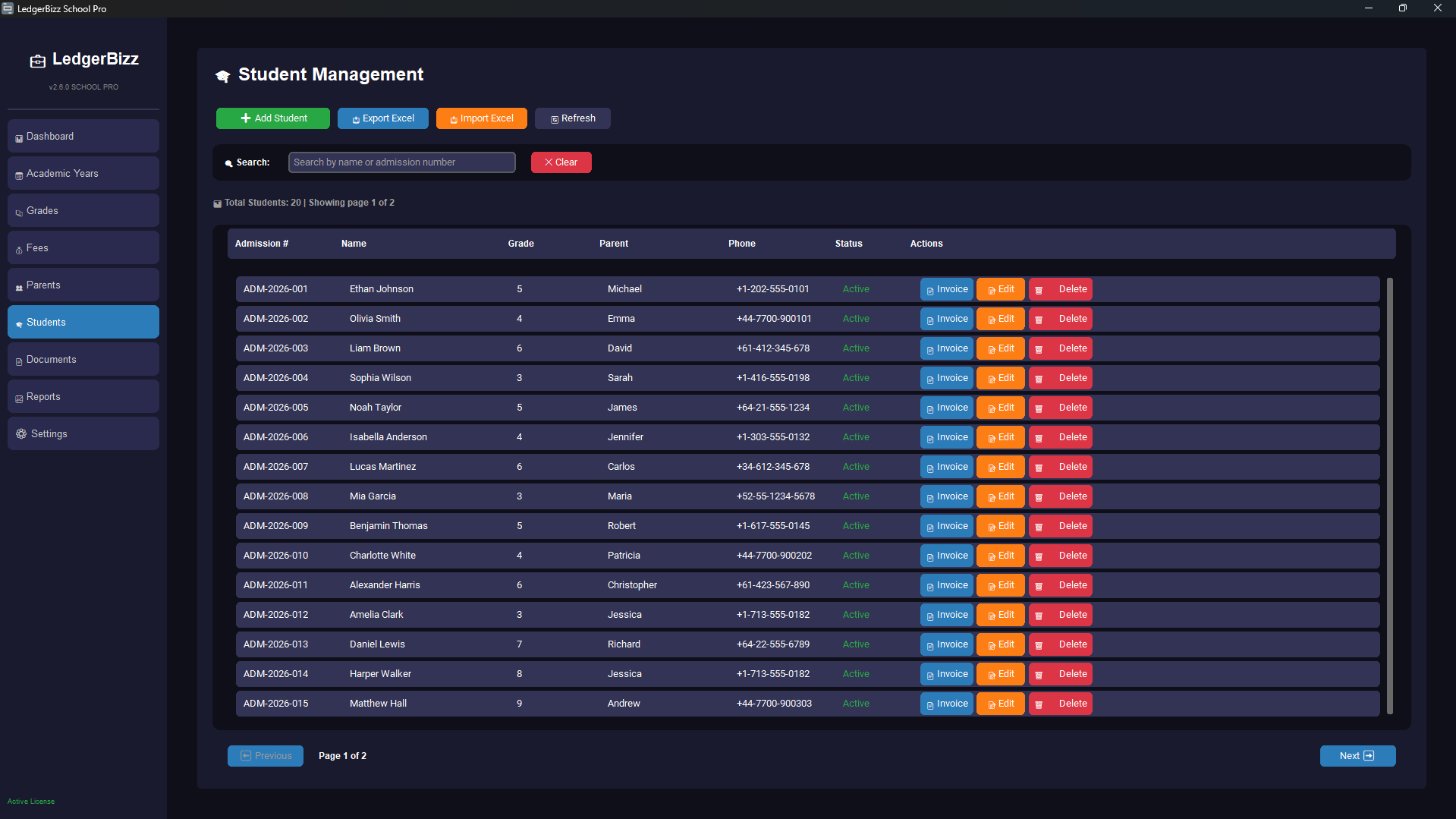Screen dimensions: 1456x819
Task: Open Invoice for Ethan Johnson
Action: [x=947, y=289]
